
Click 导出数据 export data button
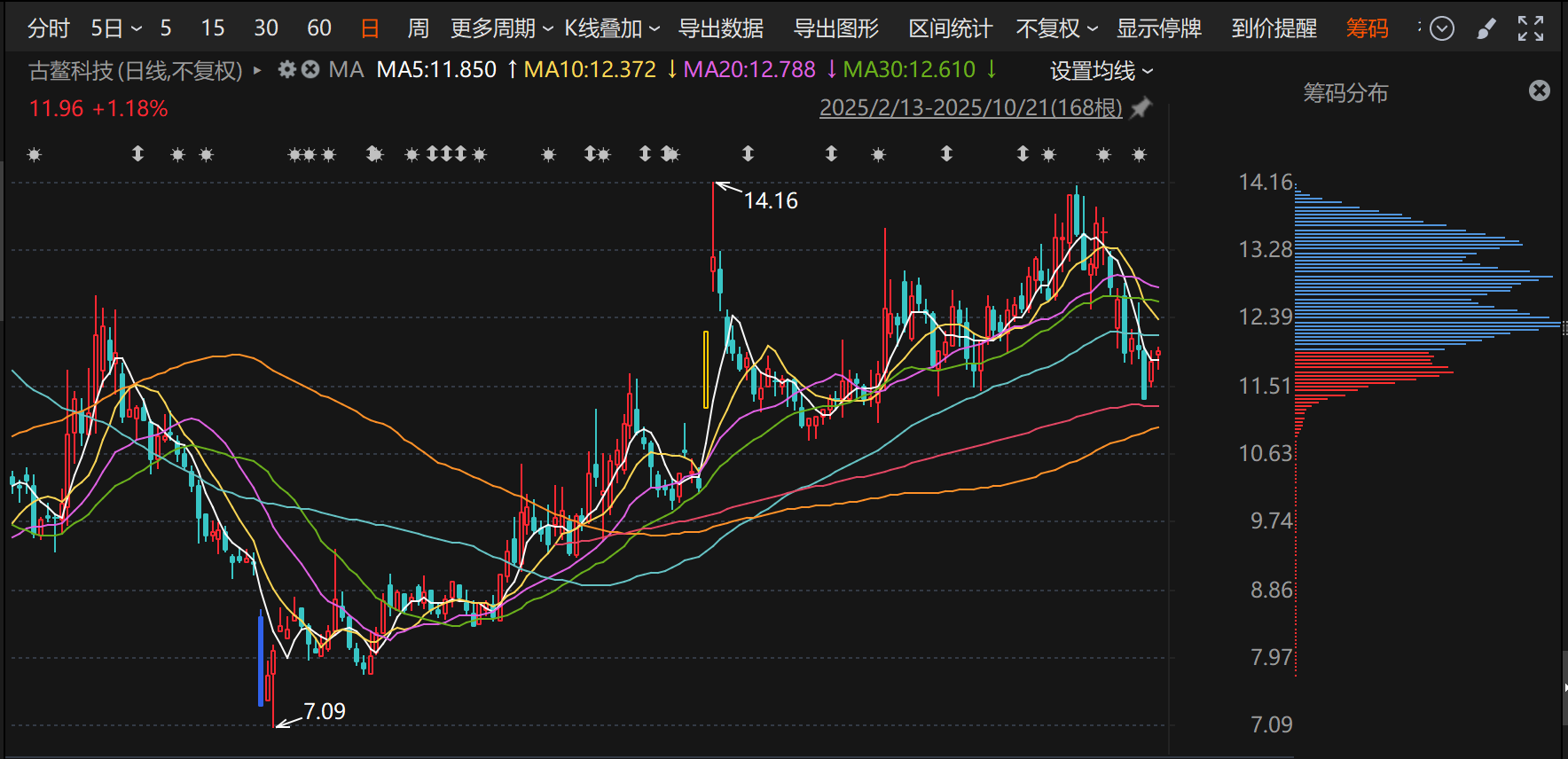[x=720, y=28]
